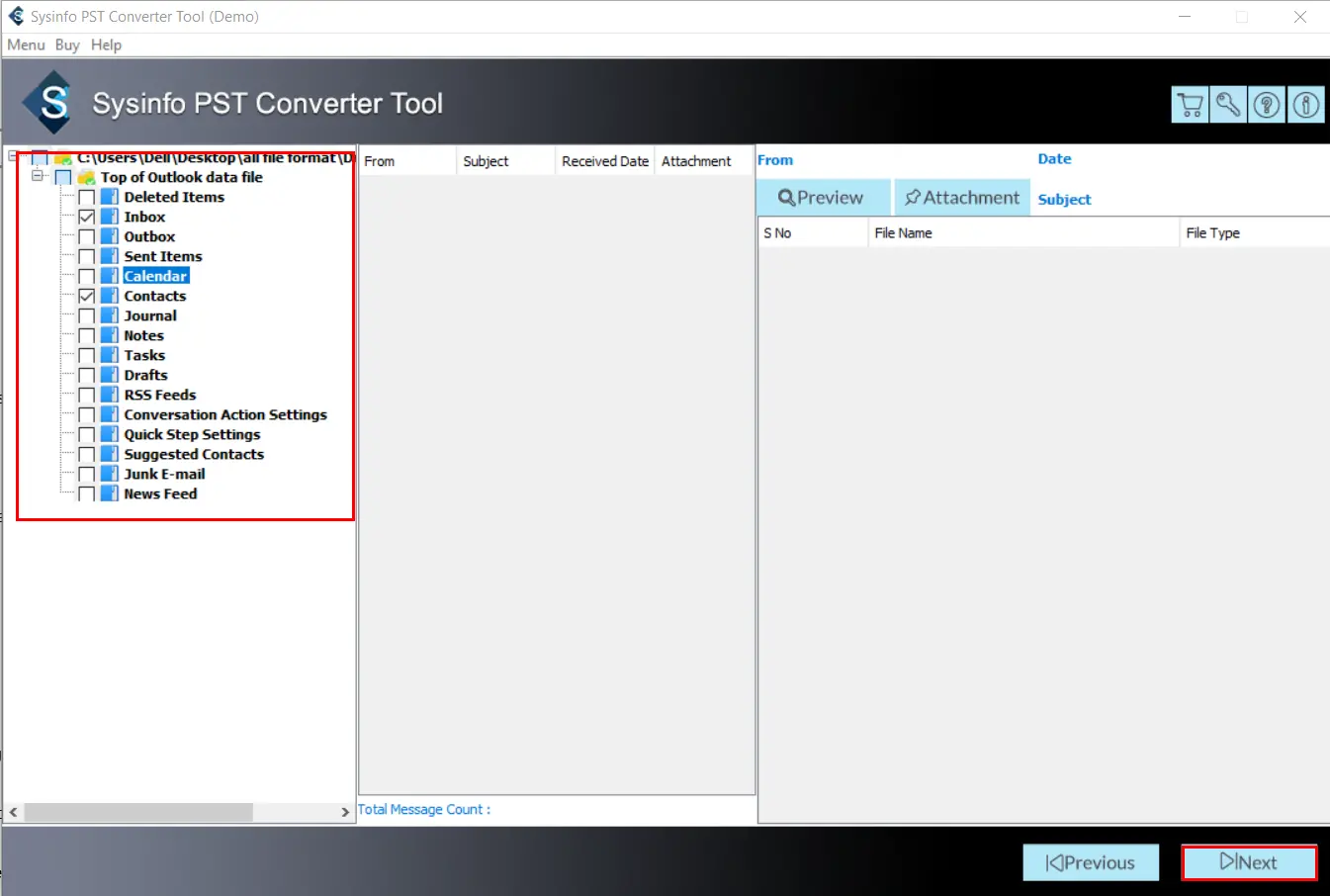Viewport: 1330px width, 896px height.
Task: Check the Tasks checkbox
Action: tap(87, 355)
